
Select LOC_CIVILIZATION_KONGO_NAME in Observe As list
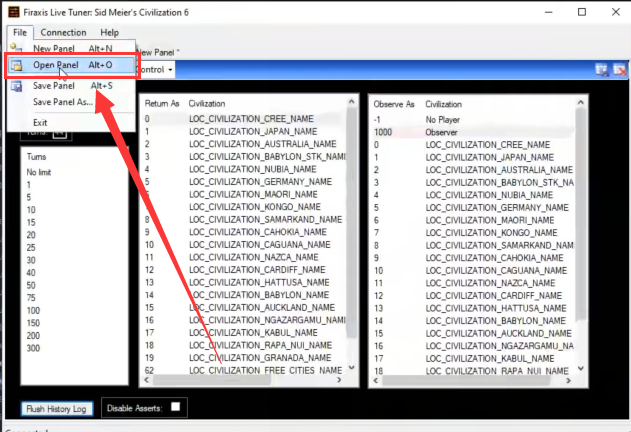pyautogui.click(x=473, y=233)
